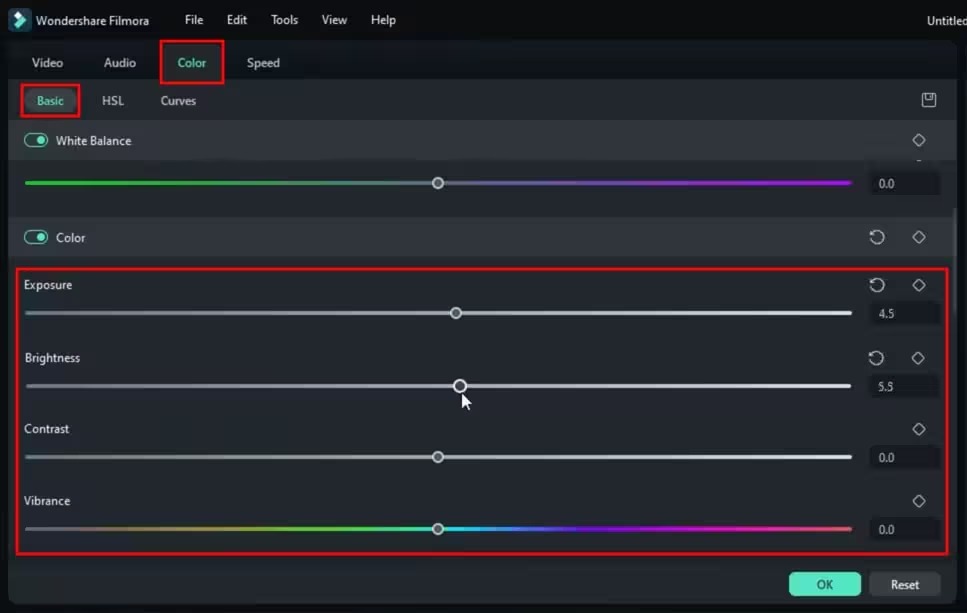Click the Reset button
Viewport: 967px width, 613px height.
point(905,584)
